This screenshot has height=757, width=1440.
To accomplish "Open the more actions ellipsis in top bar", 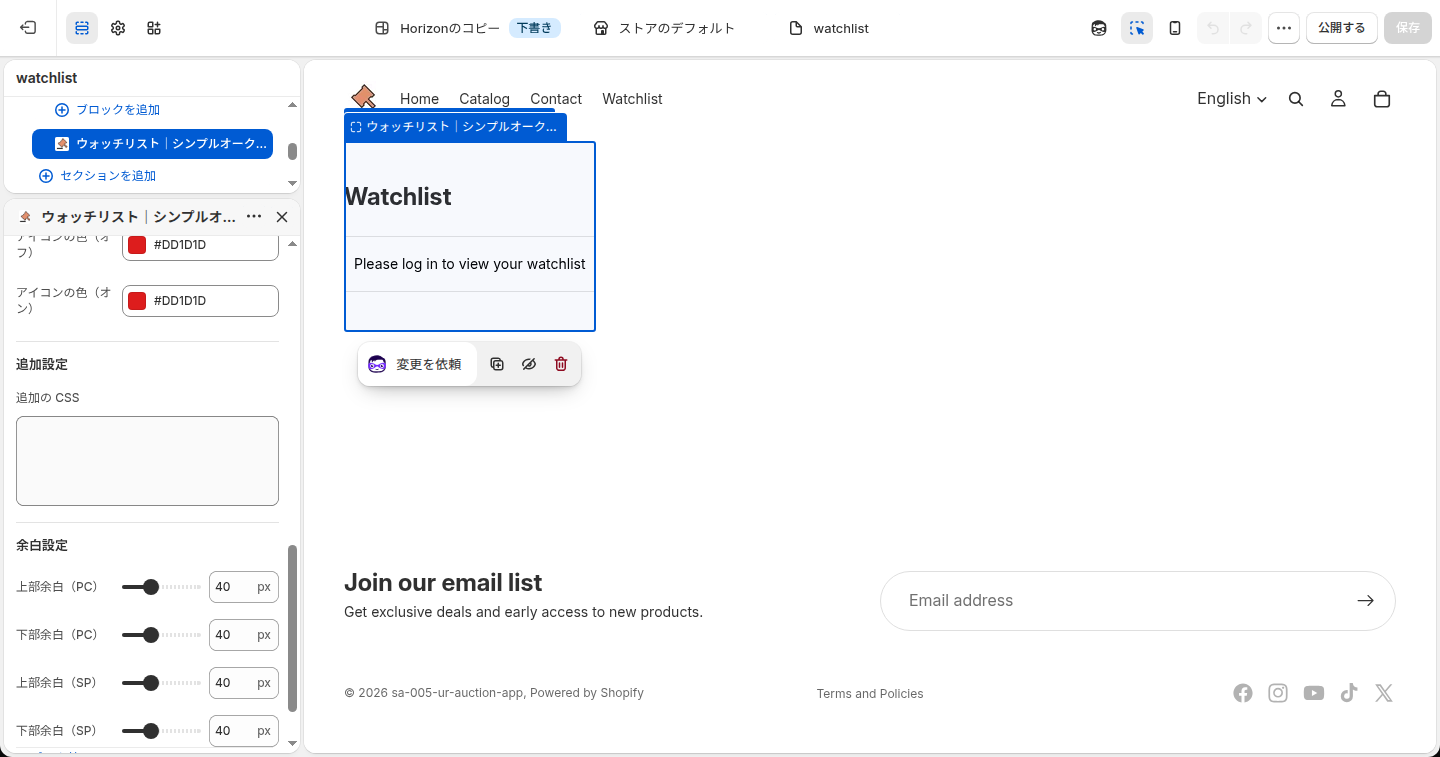I will click(x=1284, y=28).
